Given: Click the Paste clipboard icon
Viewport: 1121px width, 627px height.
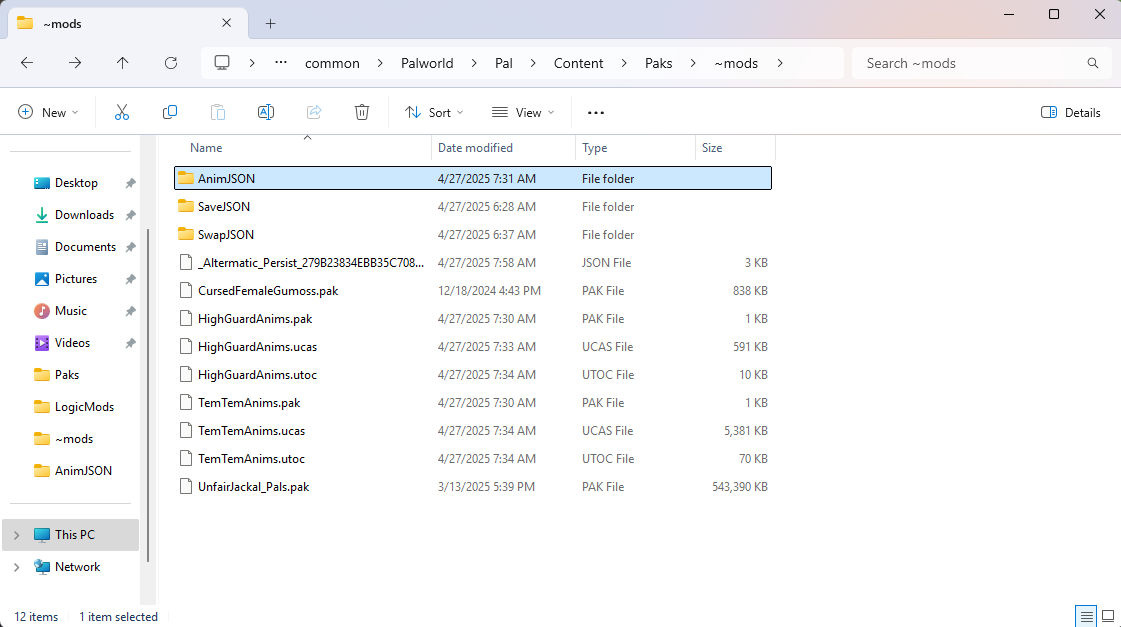Looking at the screenshot, I should tap(218, 112).
